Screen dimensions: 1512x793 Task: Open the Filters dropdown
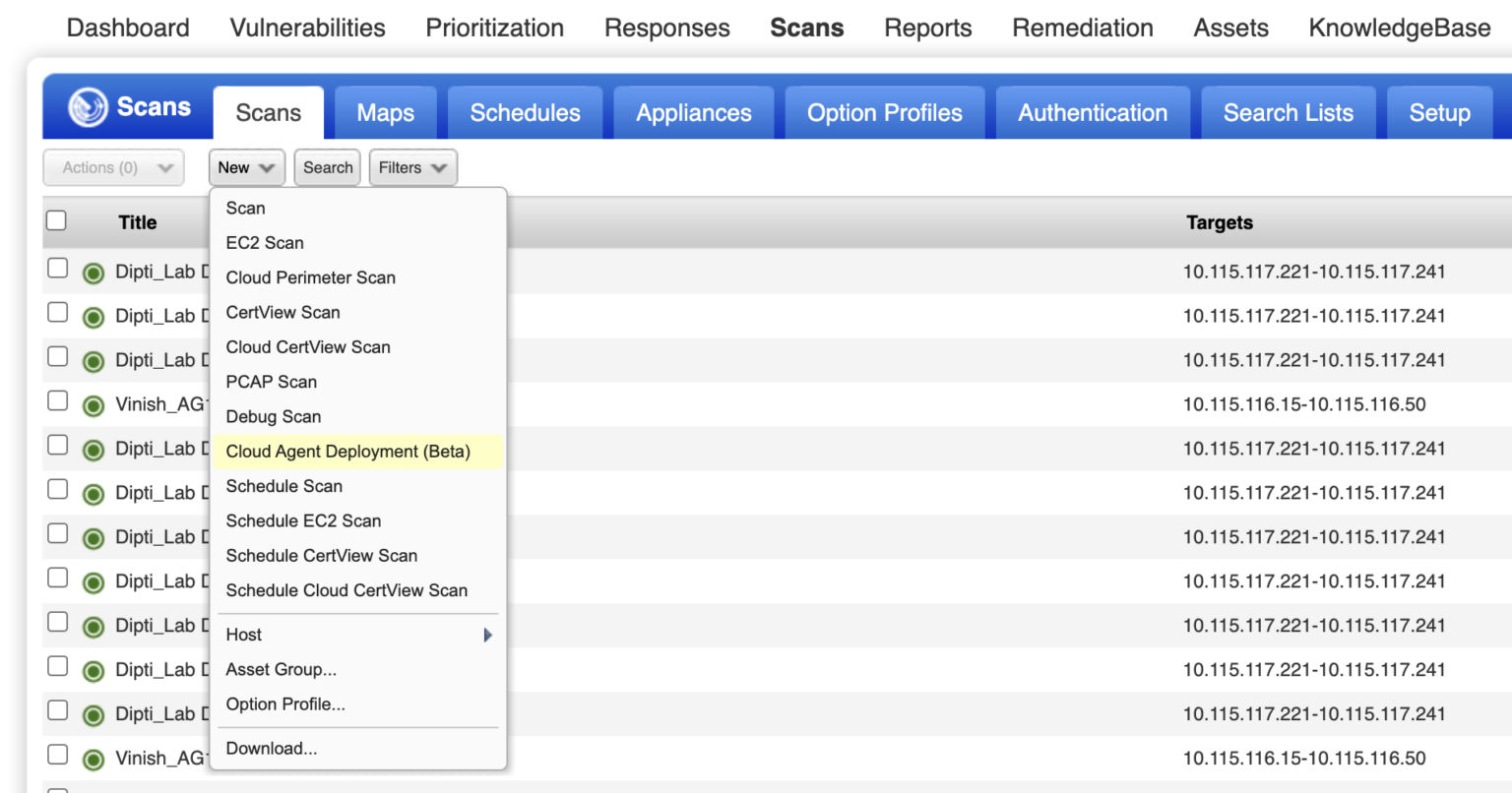pyautogui.click(x=411, y=167)
